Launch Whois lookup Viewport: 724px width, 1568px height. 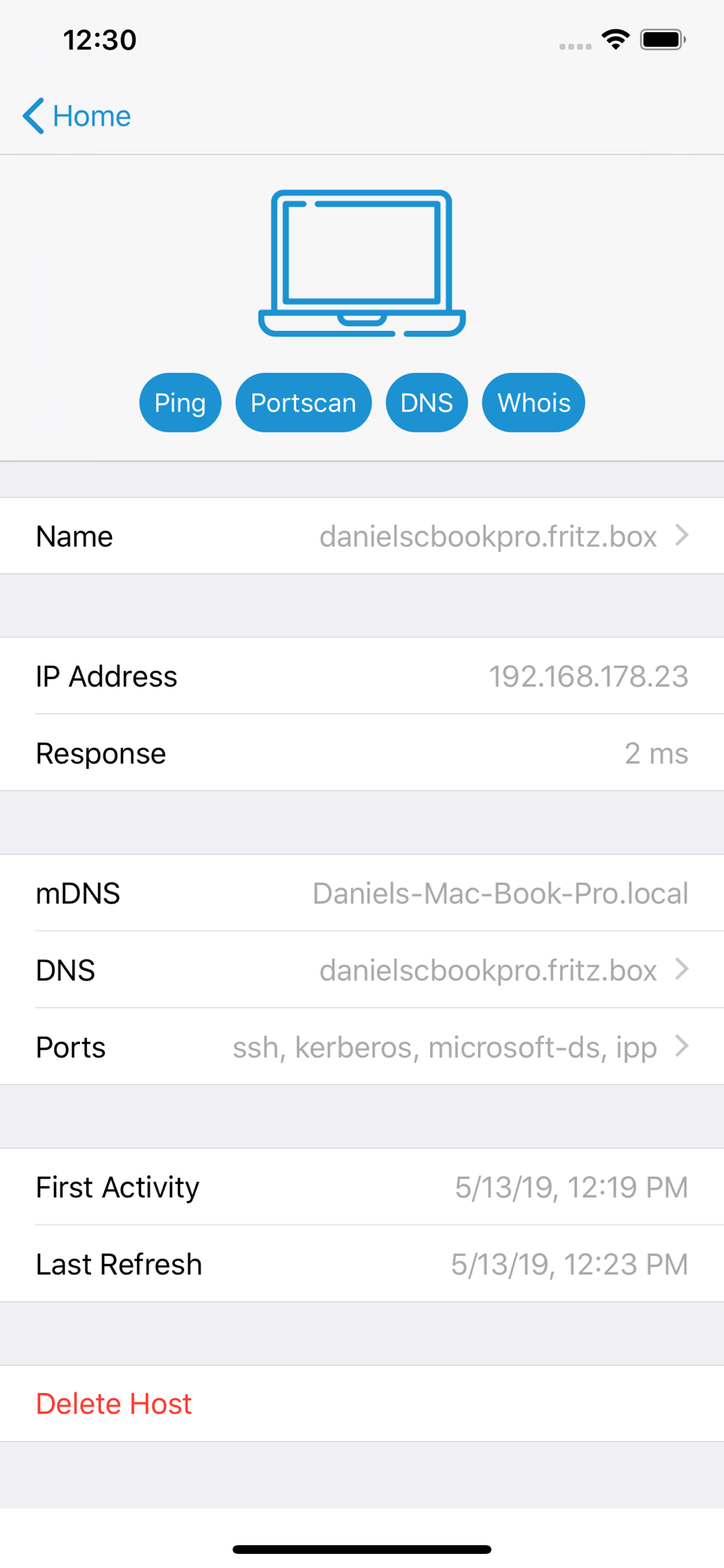534,402
